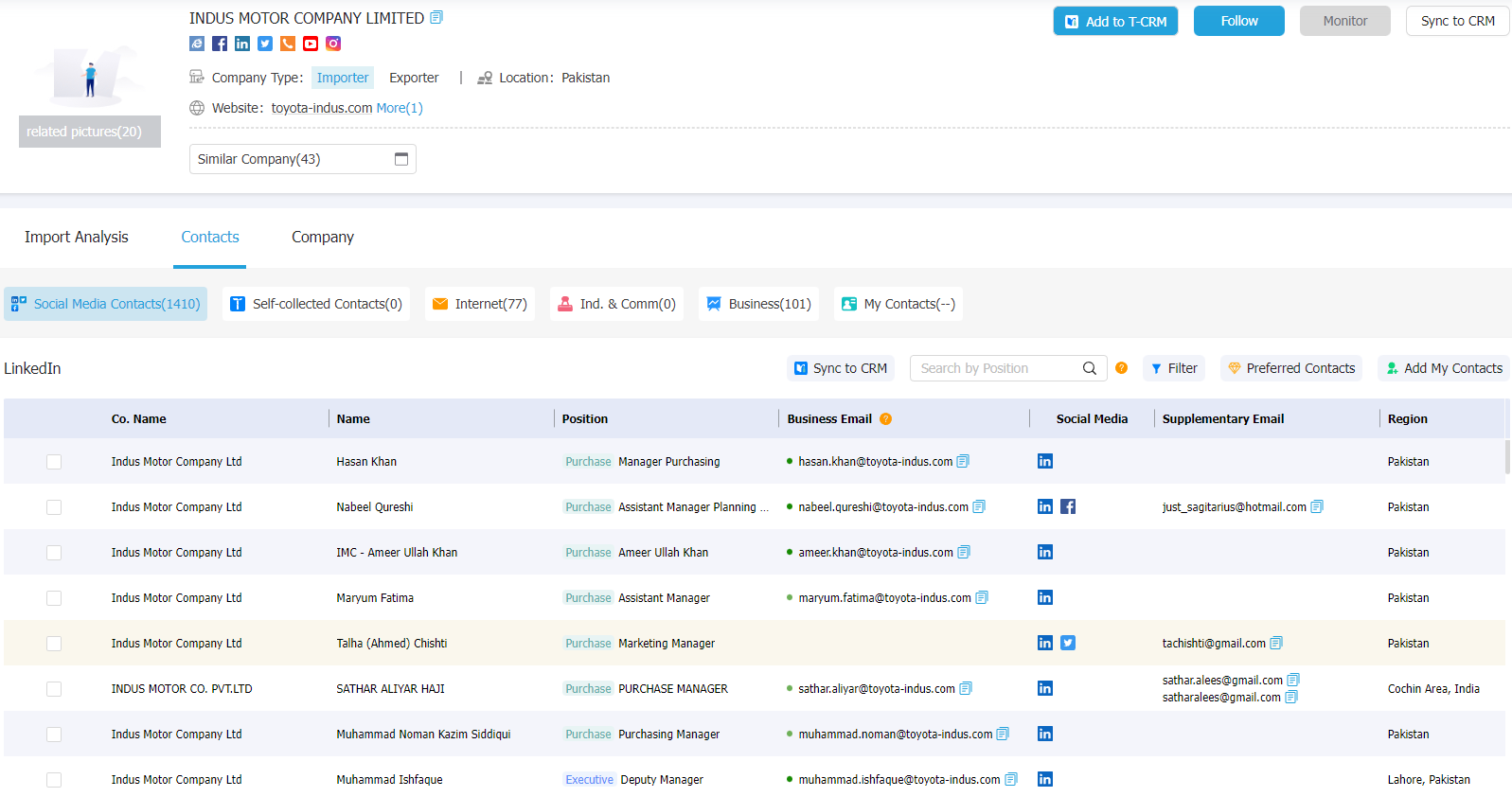Show More(1) websites
The width and height of the screenshot is (1512, 797).
pyautogui.click(x=400, y=108)
